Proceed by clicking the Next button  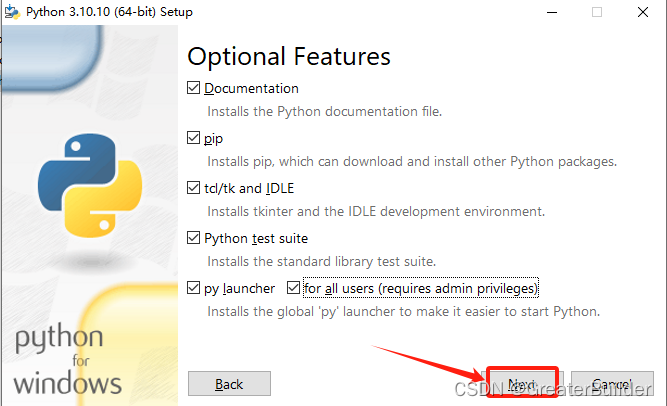520,384
